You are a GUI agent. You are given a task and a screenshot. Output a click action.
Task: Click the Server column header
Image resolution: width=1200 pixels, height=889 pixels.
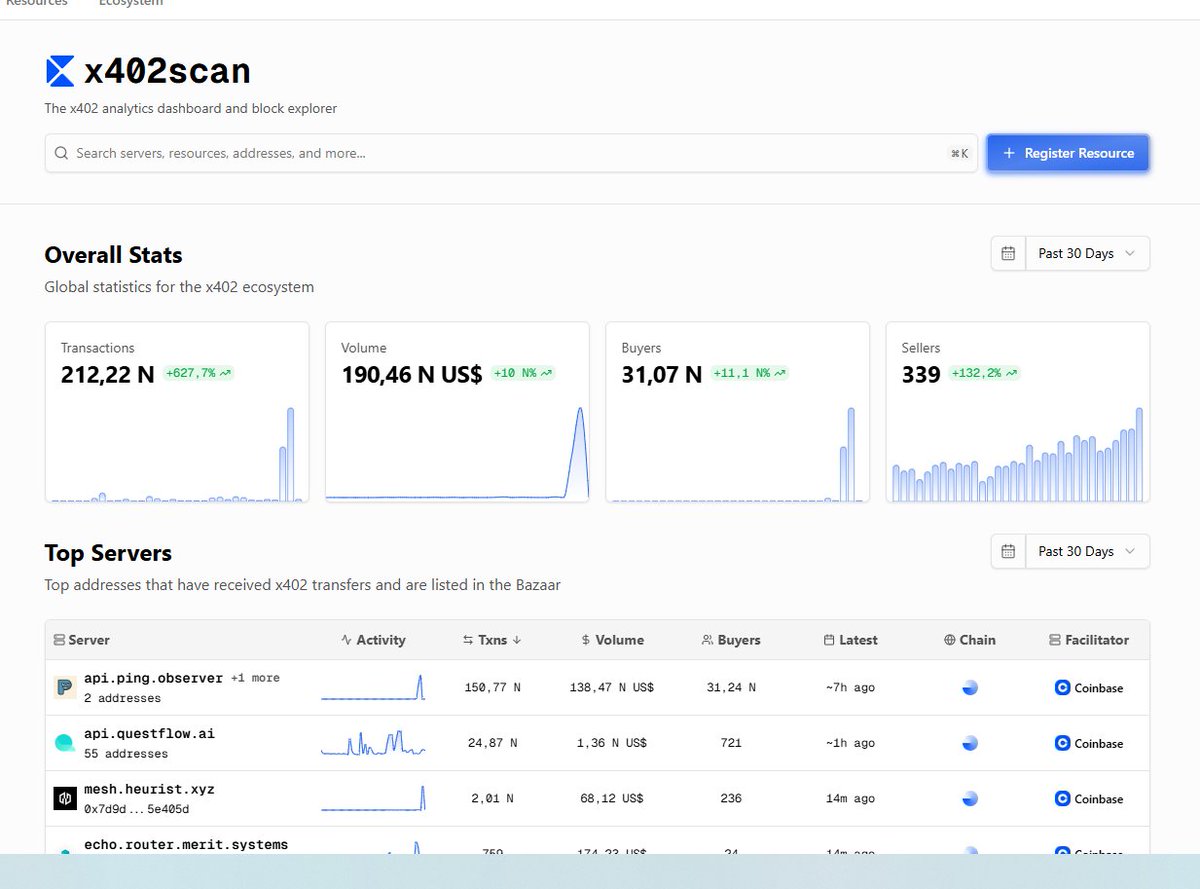point(81,640)
